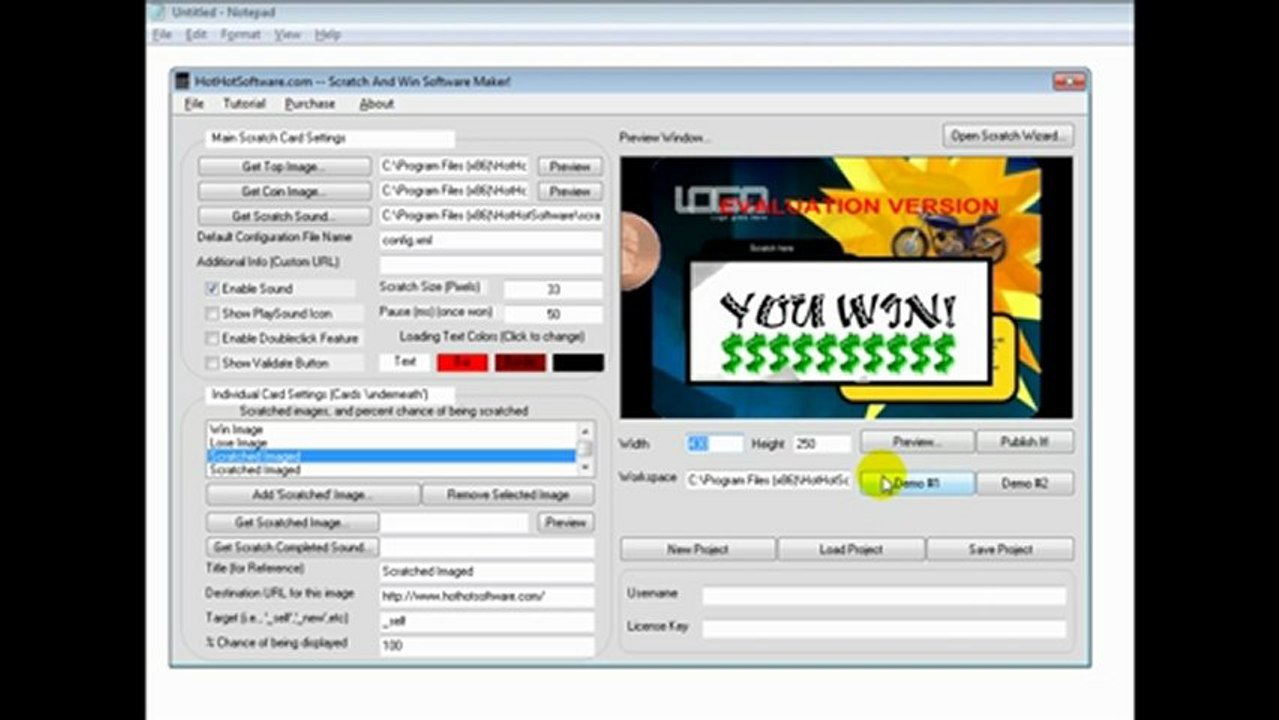The width and height of the screenshot is (1279, 720).
Task: Click the app icon in HotHotSoftware title bar
Action: pyautogui.click(x=182, y=81)
